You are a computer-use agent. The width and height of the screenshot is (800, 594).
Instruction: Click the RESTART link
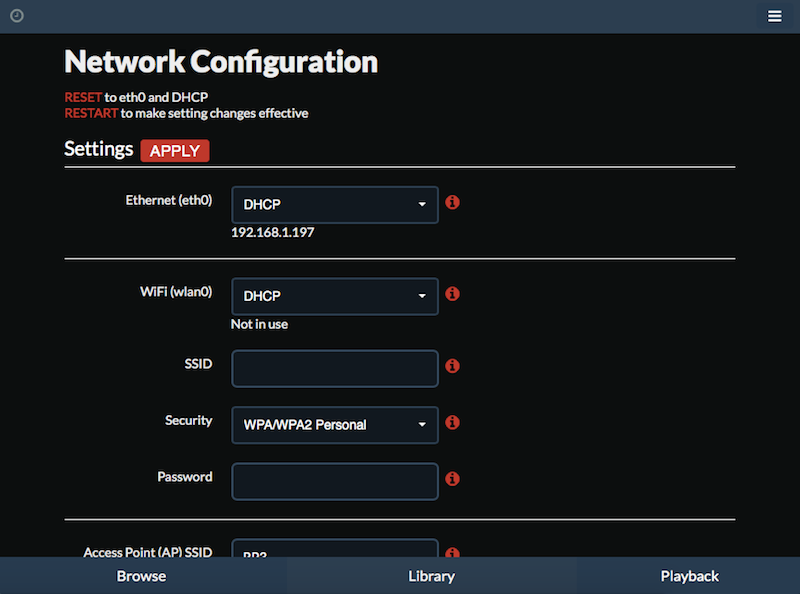pos(91,113)
